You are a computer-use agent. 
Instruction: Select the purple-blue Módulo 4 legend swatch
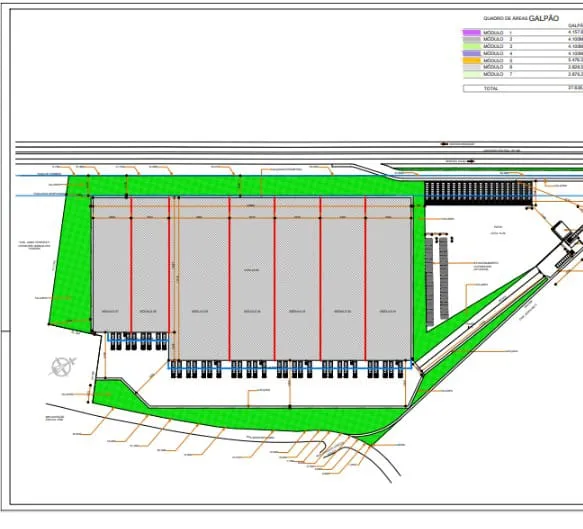[x=472, y=54]
